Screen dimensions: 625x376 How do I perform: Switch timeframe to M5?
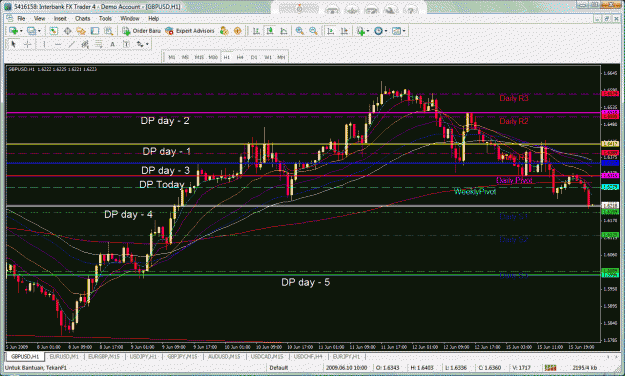coord(185,57)
